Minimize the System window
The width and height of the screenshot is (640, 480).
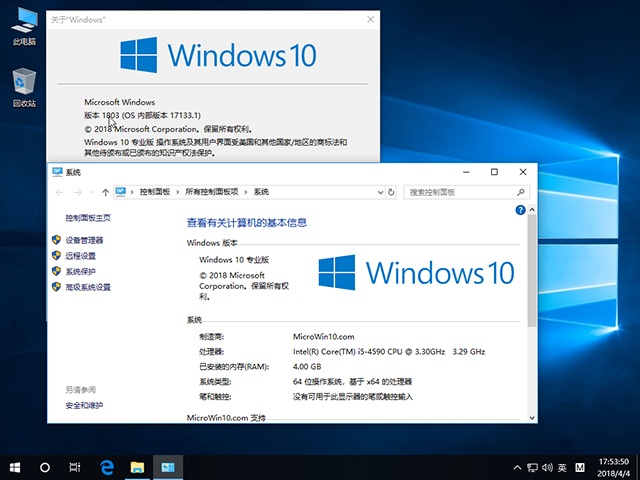466,172
